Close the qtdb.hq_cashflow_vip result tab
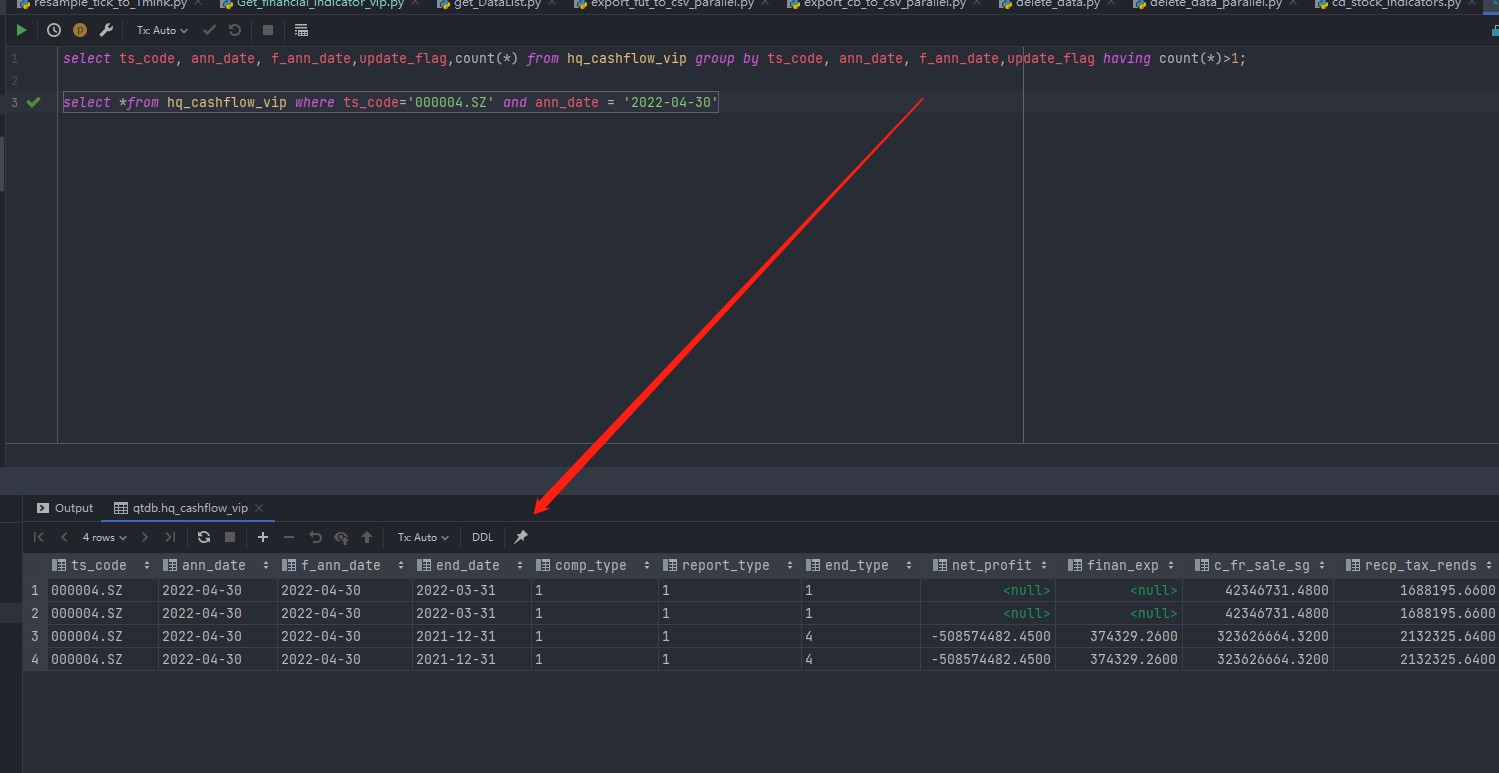The image size is (1499, 773). pyautogui.click(x=259, y=508)
